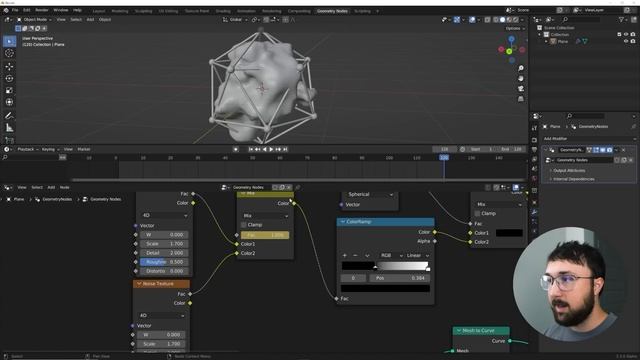This screenshot has height=360, width=640.
Task: Click ColorRamp black stop color swatch
Action: coord(385,288)
